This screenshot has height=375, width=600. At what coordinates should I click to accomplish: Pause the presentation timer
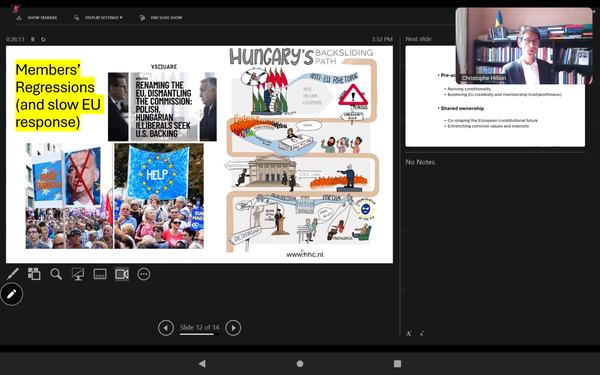[33, 39]
